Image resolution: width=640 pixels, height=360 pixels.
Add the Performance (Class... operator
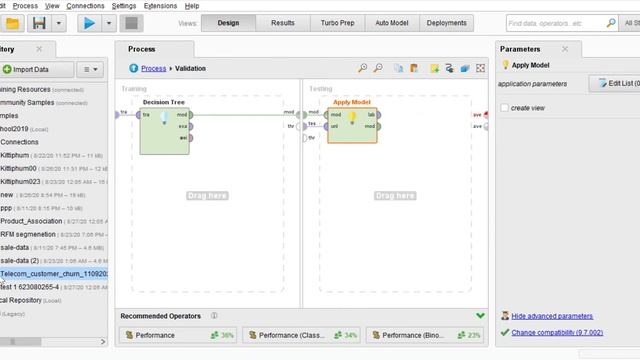[x=302, y=335]
